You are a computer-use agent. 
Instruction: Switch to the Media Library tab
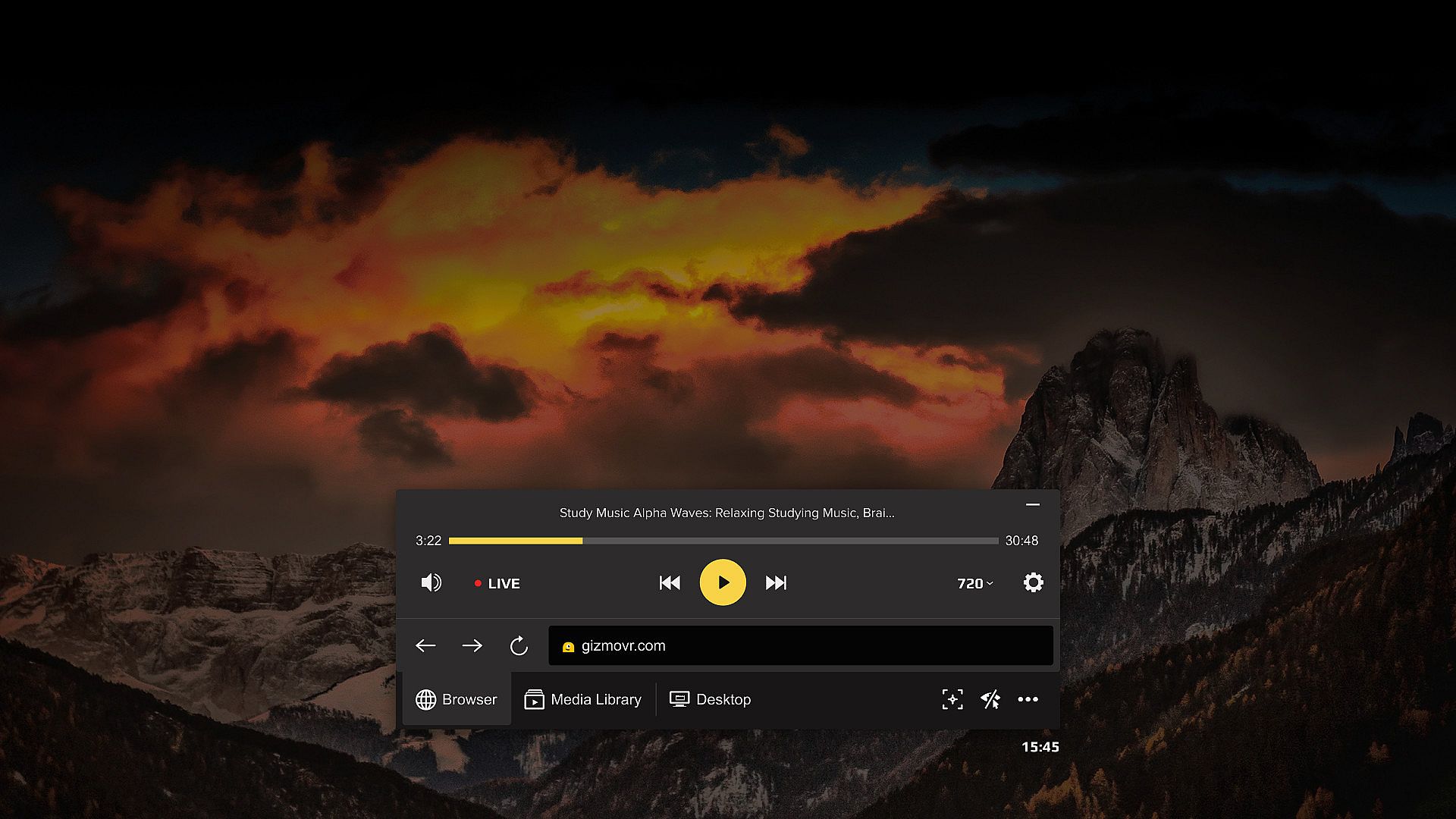pos(582,699)
